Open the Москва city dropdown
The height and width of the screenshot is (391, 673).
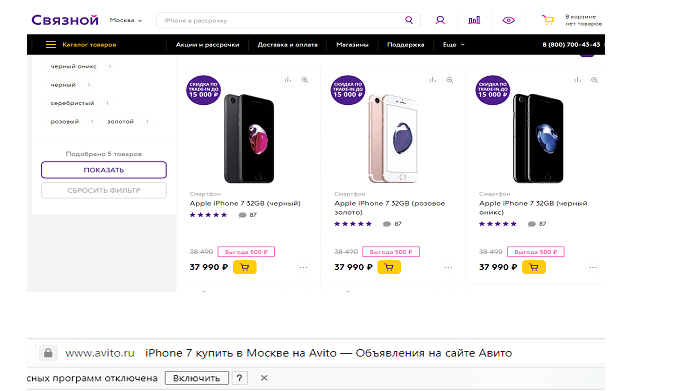[125, 20]
